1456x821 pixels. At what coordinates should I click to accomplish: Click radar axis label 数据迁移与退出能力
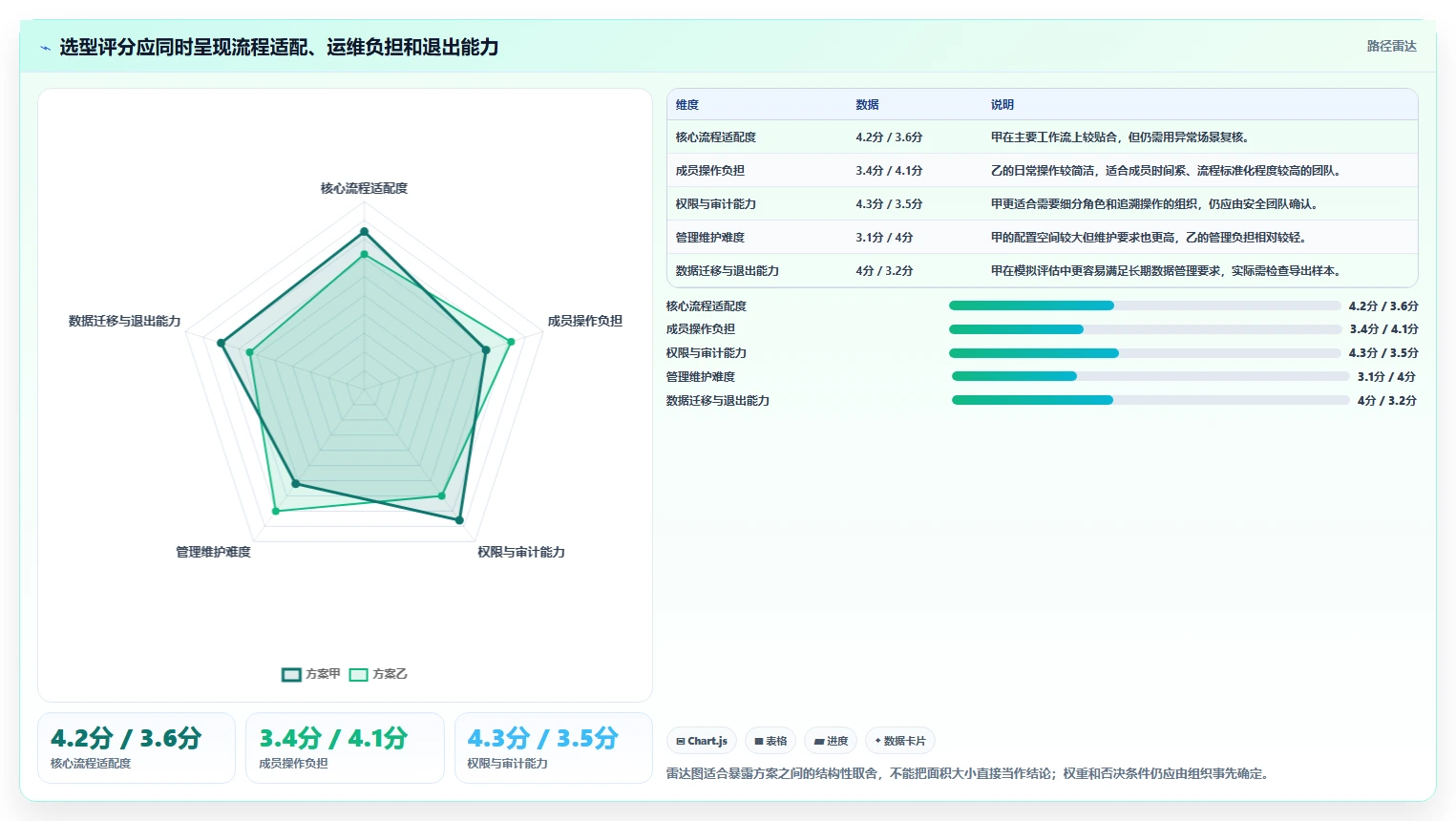tap(124, 321)
